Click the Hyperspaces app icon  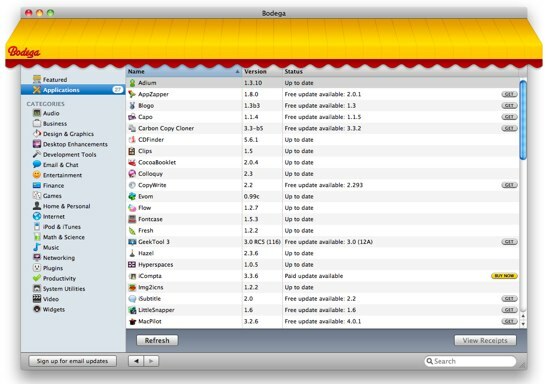click(132, 264)
